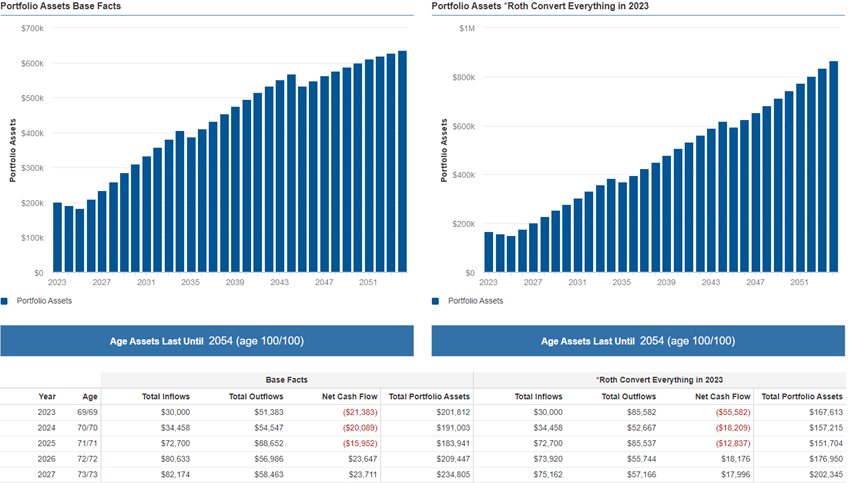Click the 'Portfolio Assets Base Facts' chart title

(x=62, y=7)
